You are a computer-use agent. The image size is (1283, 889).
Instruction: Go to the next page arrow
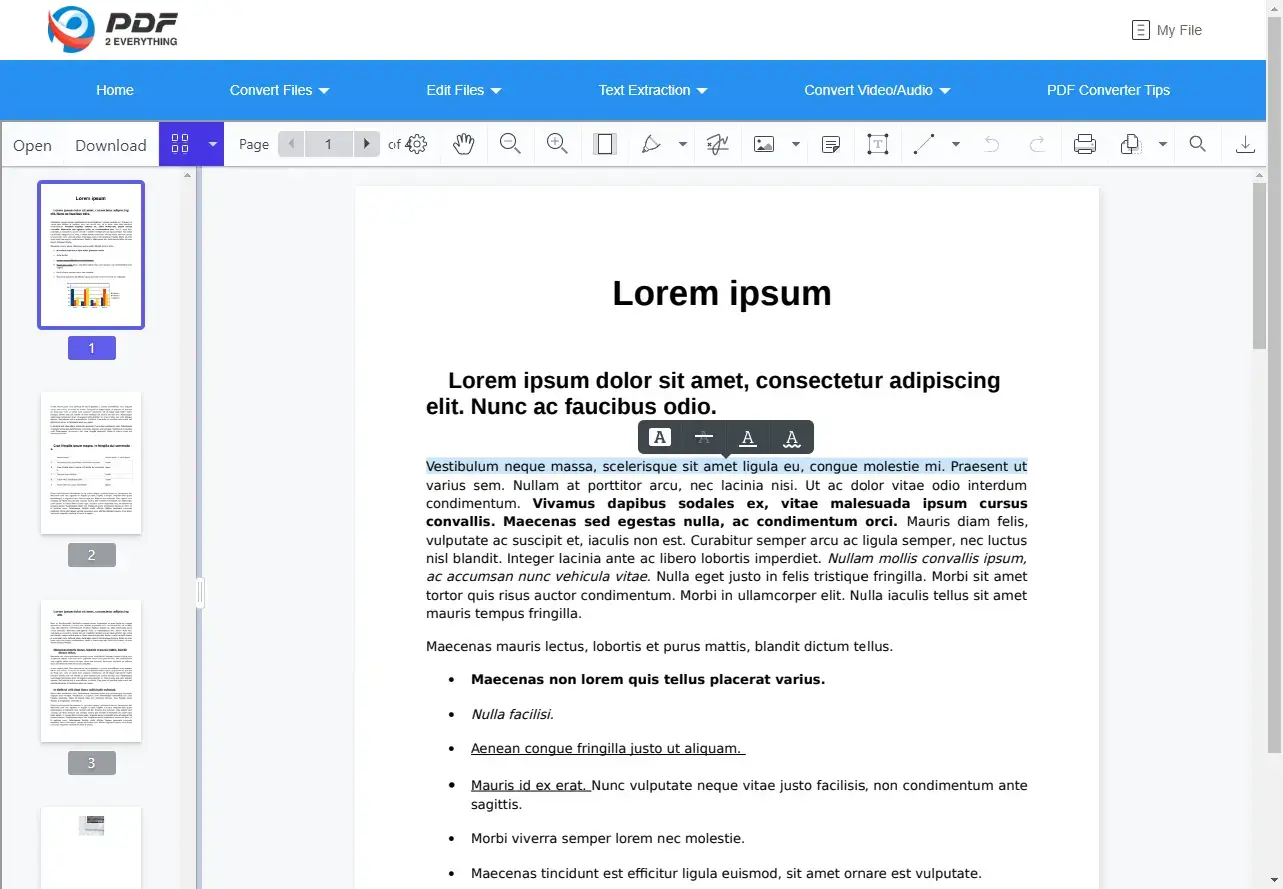tap(367, 144)
